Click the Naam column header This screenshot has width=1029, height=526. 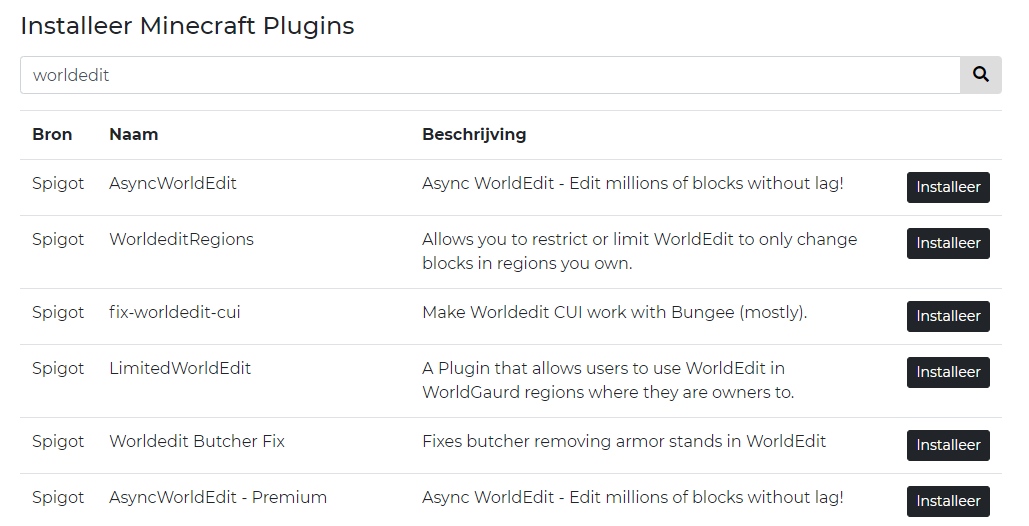pos(133,134)
